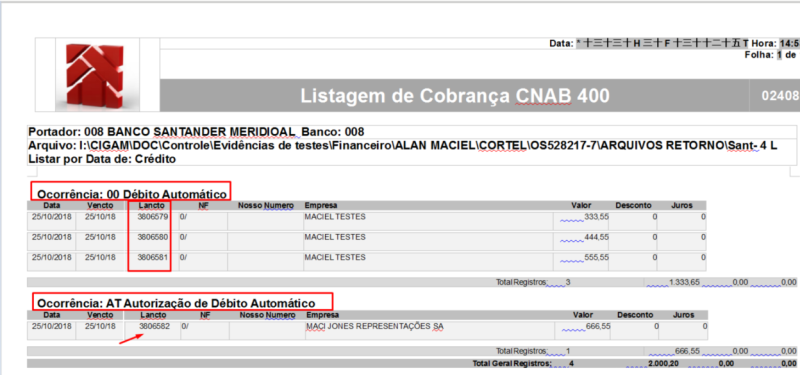Click Empresa header in AT Autorização table
800x375 pixels.
click(323, 315)
